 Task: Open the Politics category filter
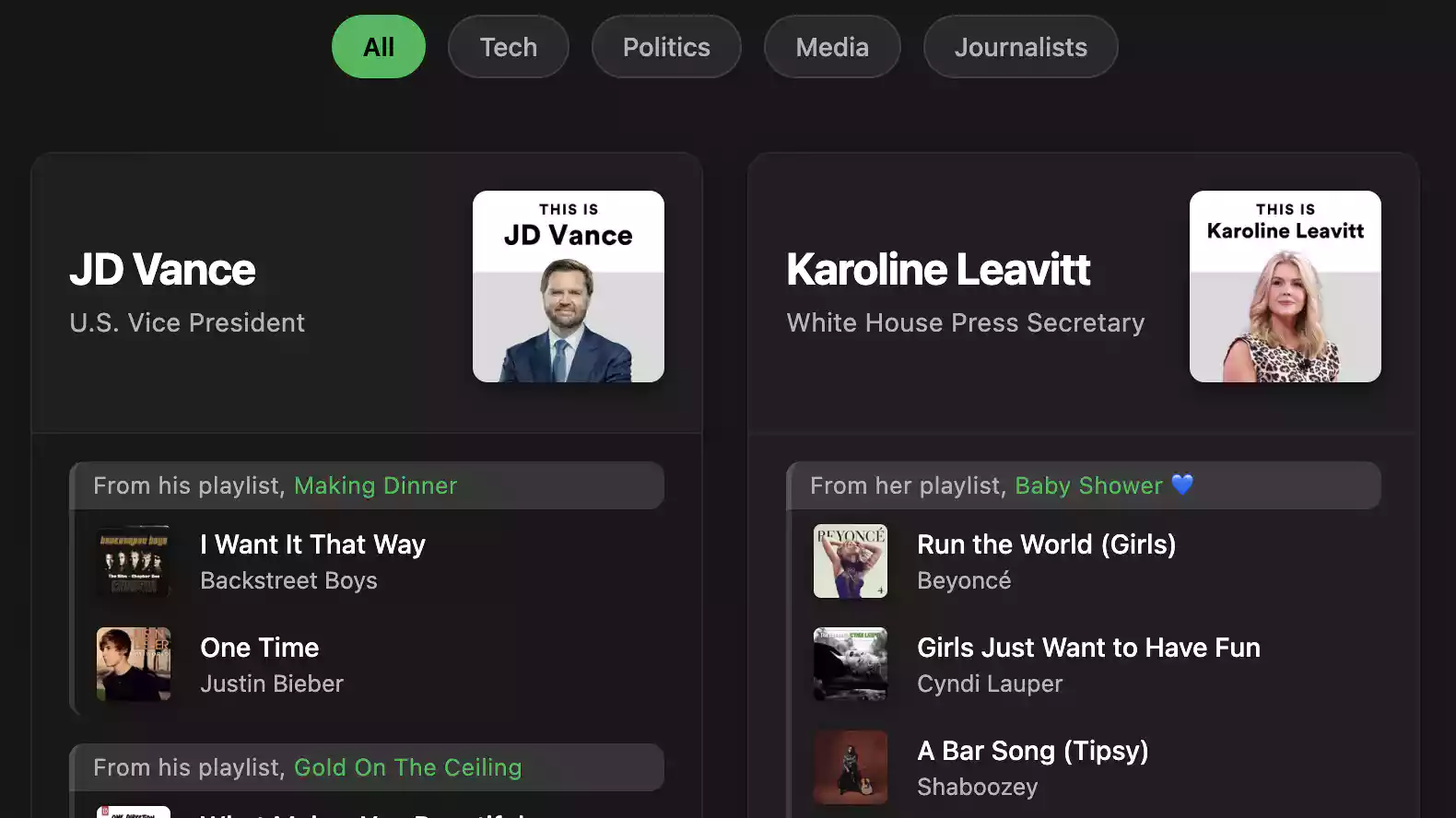(666, 47)
